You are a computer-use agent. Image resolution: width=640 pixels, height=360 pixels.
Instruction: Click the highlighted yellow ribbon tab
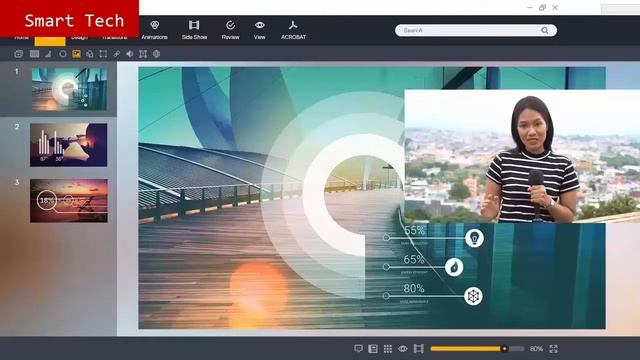50,41
